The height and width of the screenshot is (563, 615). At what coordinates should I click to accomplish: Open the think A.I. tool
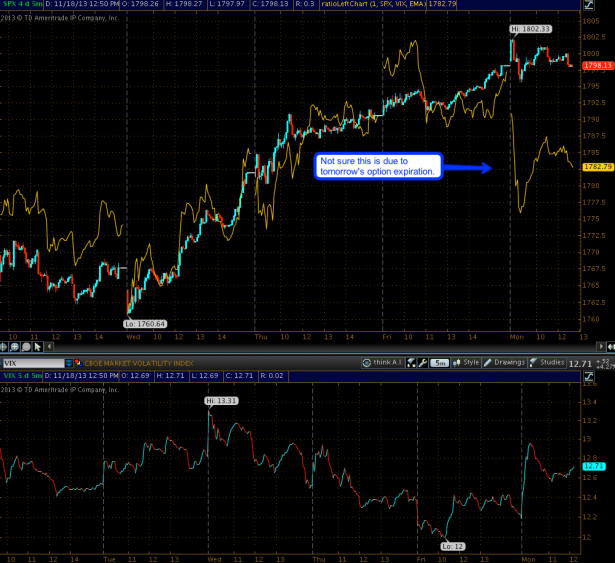tap(386, 362)
